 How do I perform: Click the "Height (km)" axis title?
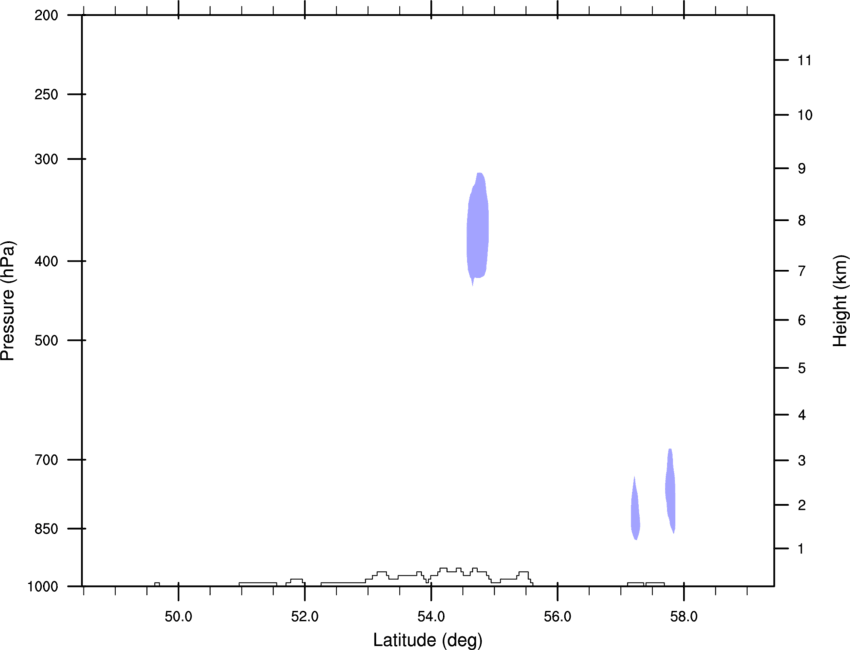point(840,301)
